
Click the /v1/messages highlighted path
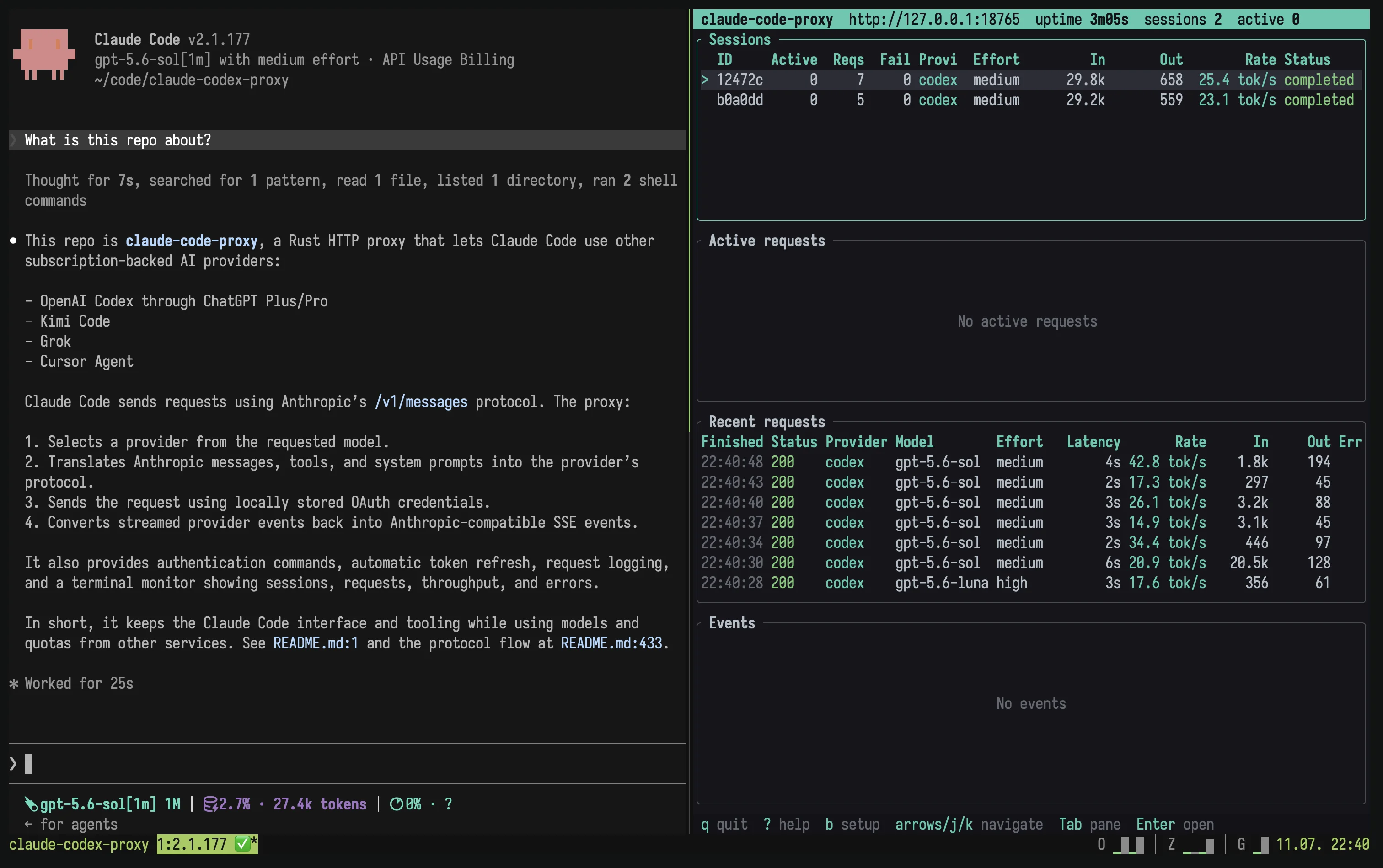point(421,402)
